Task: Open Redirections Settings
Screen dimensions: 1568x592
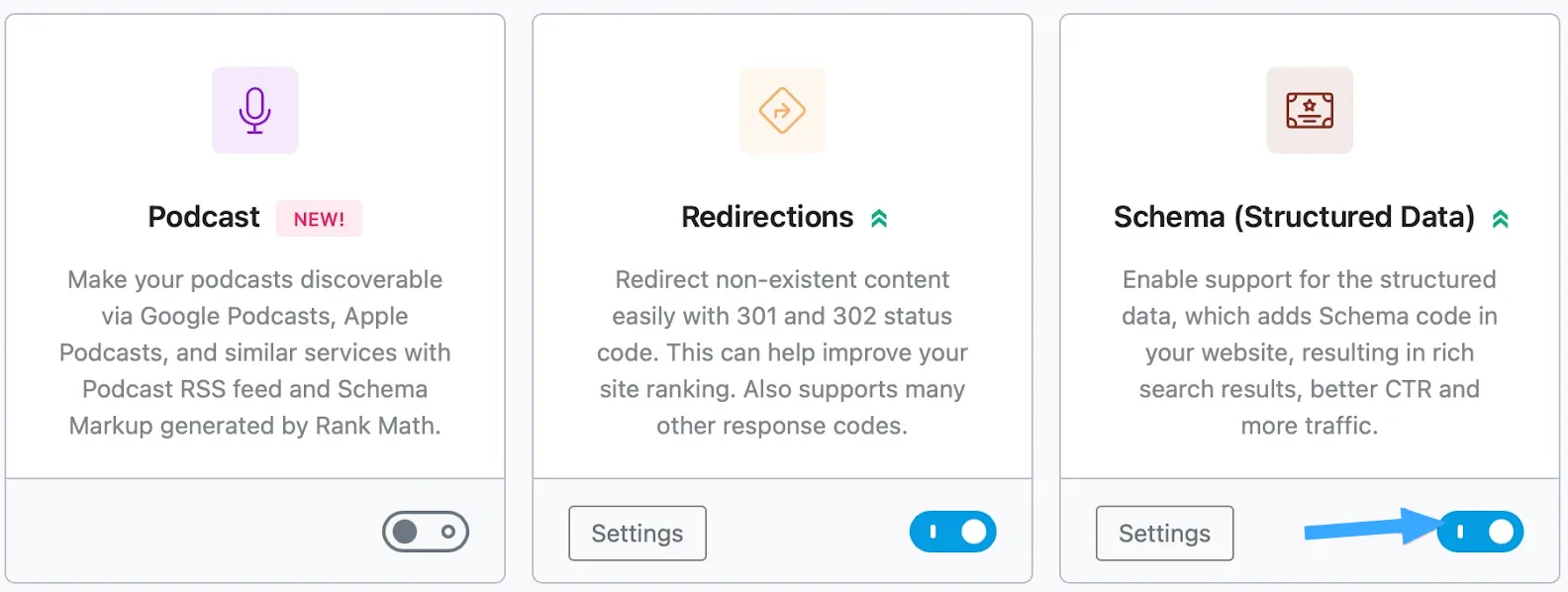Action: (x=637, y=534)
